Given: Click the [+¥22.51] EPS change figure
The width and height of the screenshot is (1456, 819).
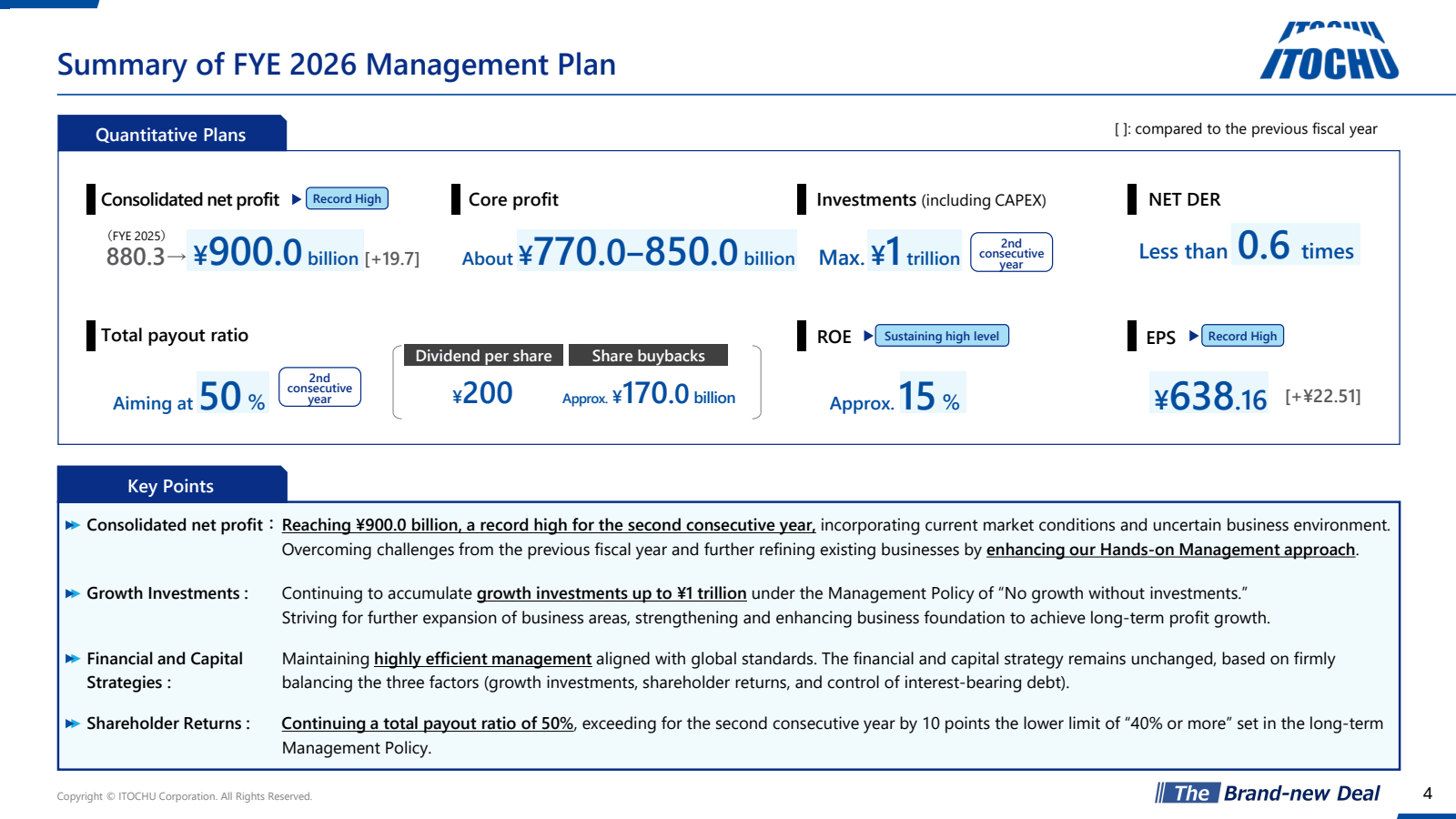Looking at the screenshot, I should (x=1323, y=396).
